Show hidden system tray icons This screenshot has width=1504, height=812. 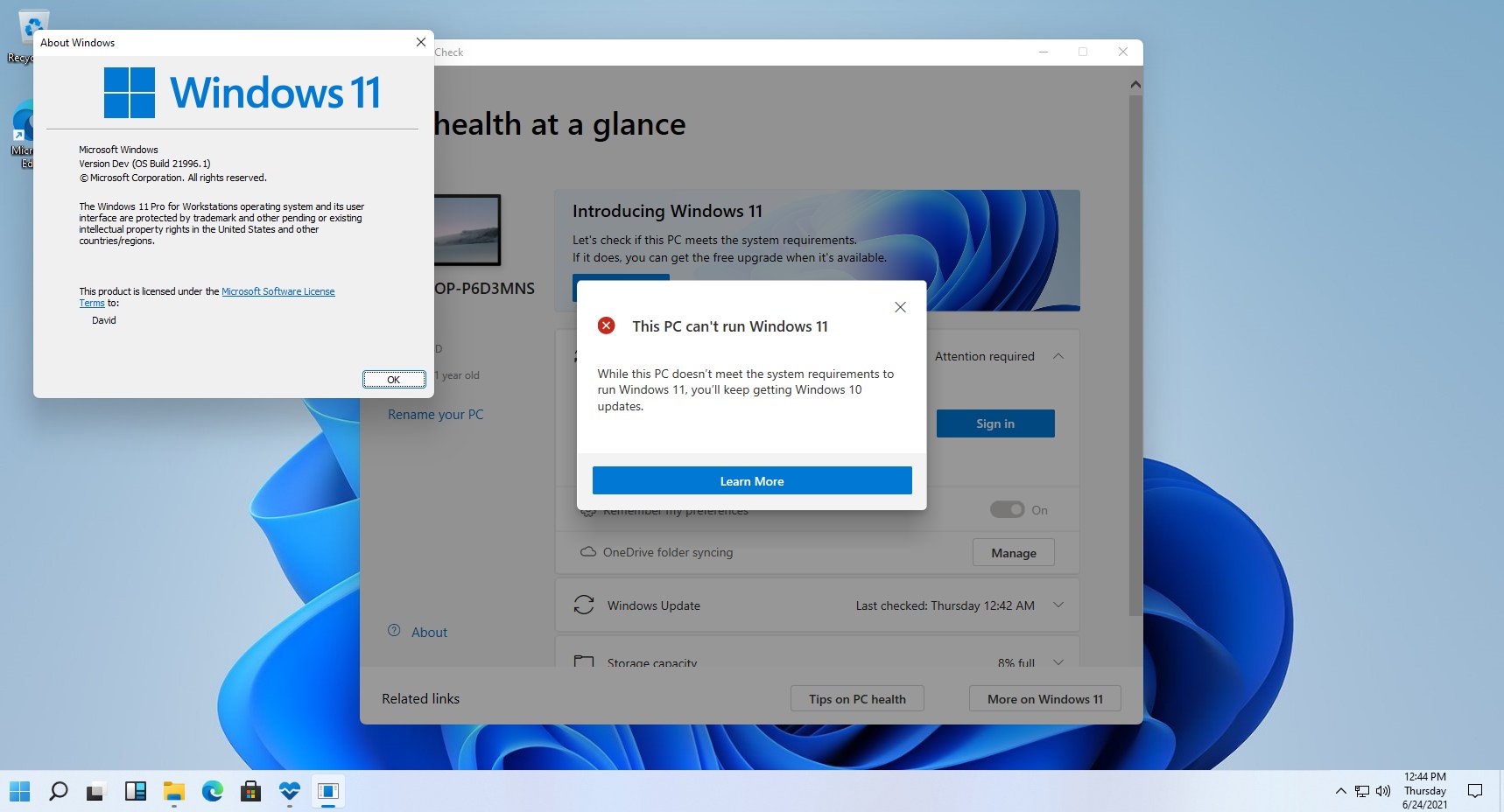(x=1340, y=792)
